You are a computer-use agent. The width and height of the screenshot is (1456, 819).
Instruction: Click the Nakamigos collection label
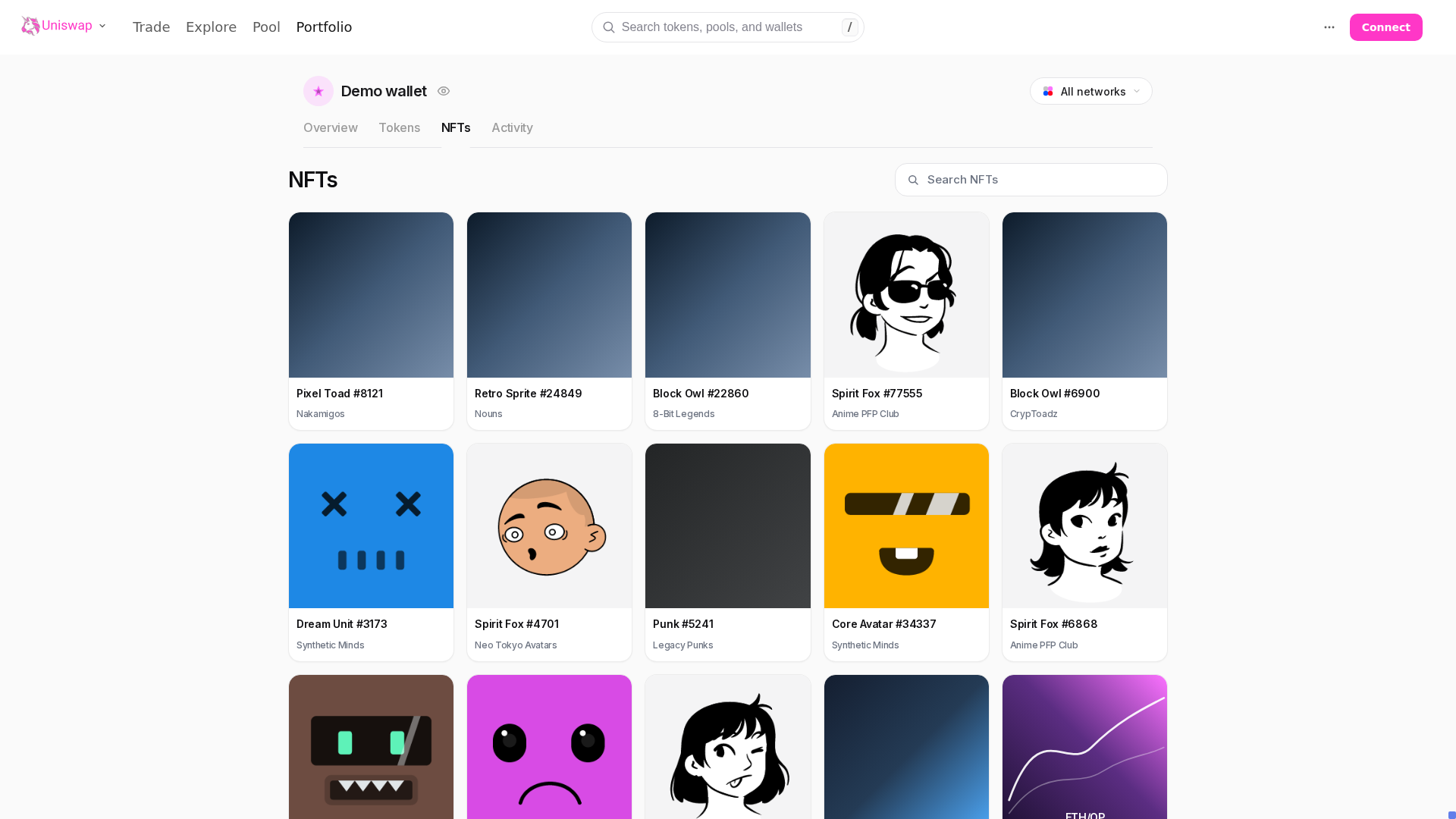tap(321, 414)
